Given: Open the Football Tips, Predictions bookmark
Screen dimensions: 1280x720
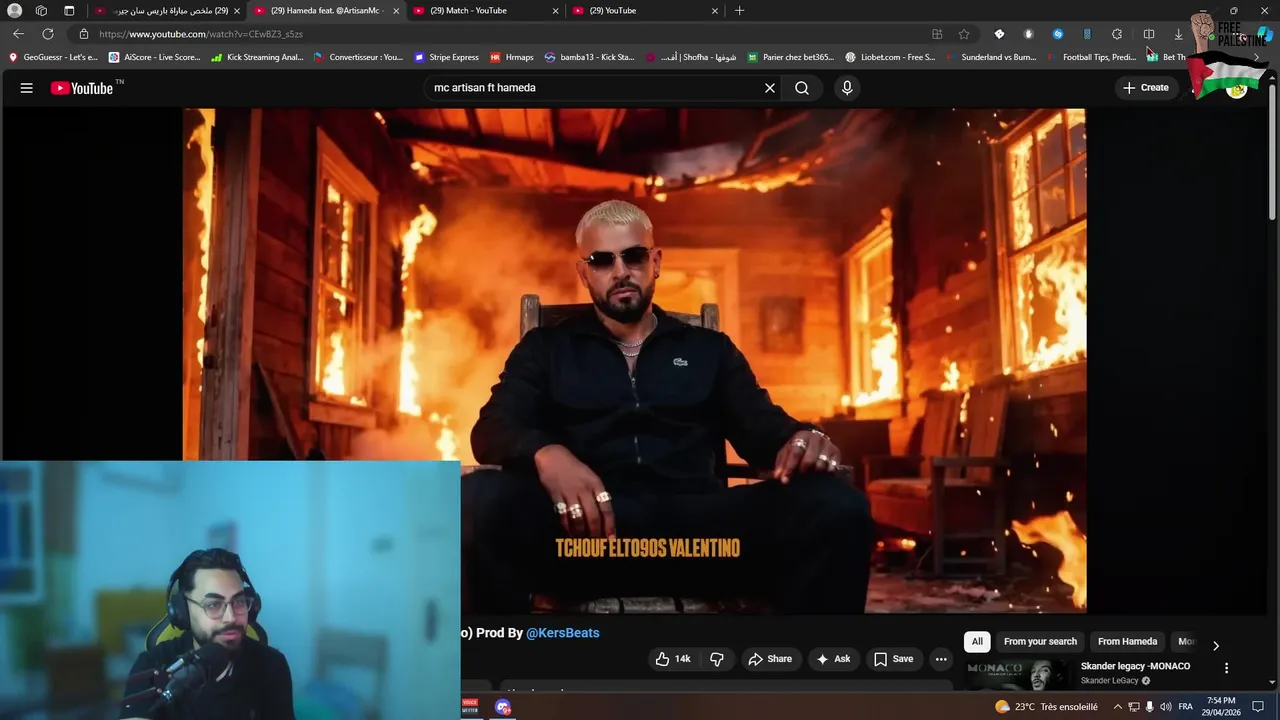Looking at the screenshot, I should (x=1092, y=57).
